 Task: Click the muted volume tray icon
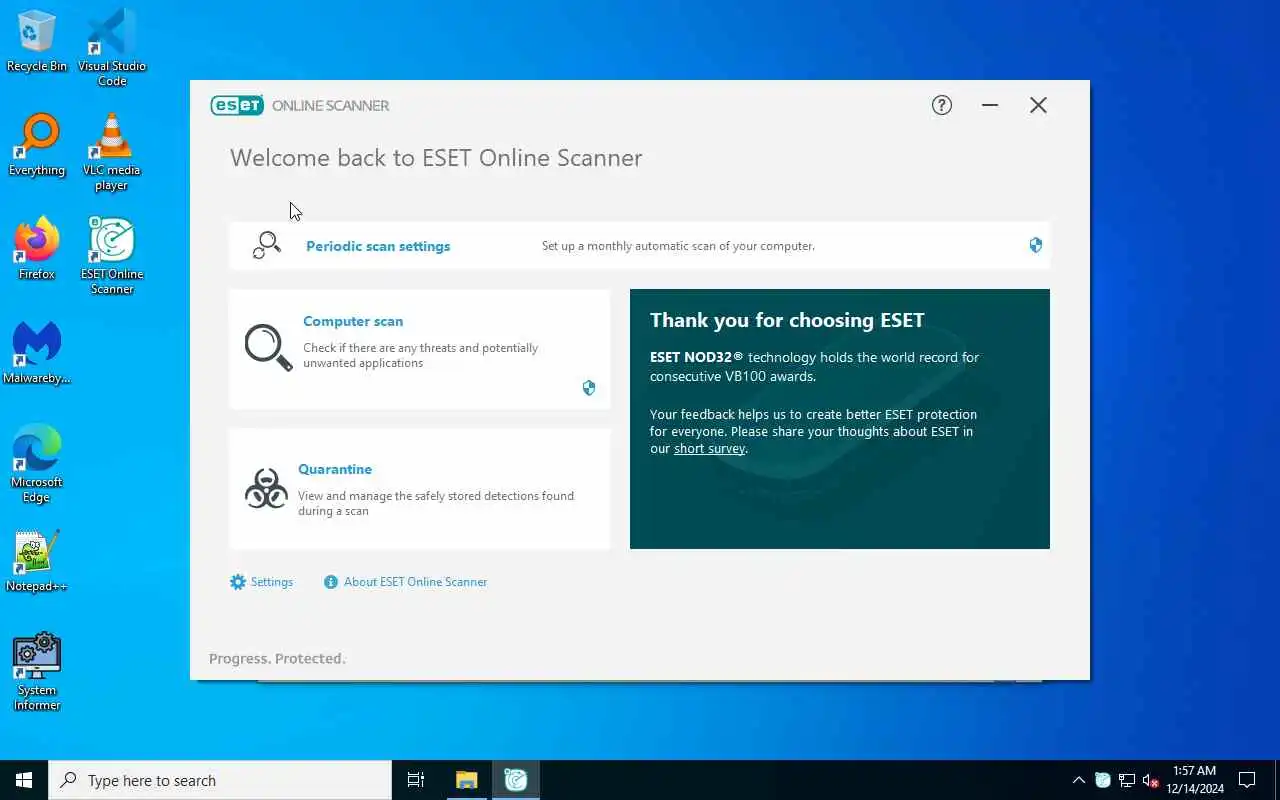pyautogui.click(x=1151, y=780)
